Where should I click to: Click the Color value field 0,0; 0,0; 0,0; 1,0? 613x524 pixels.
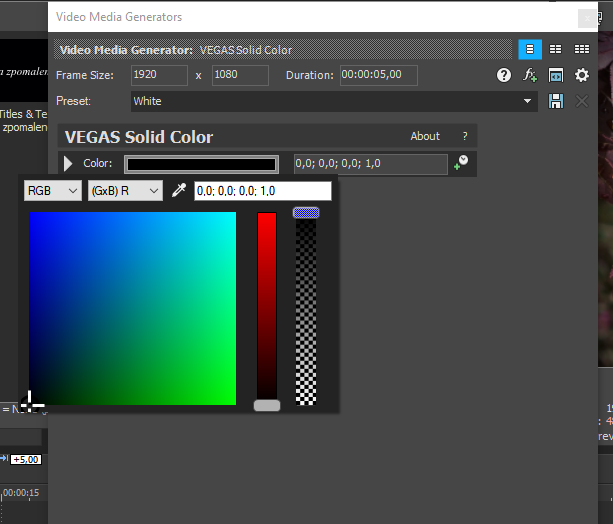coord(371,164)
